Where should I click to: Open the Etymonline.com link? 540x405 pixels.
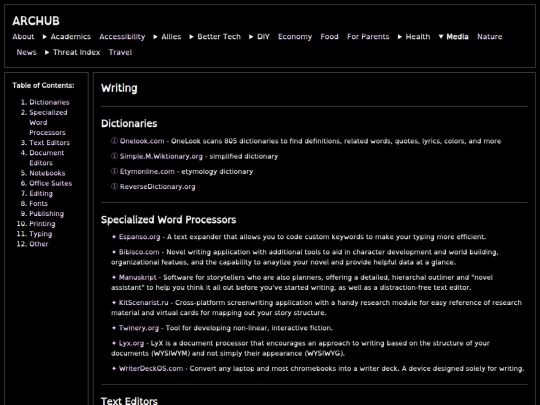pos(147,171)
